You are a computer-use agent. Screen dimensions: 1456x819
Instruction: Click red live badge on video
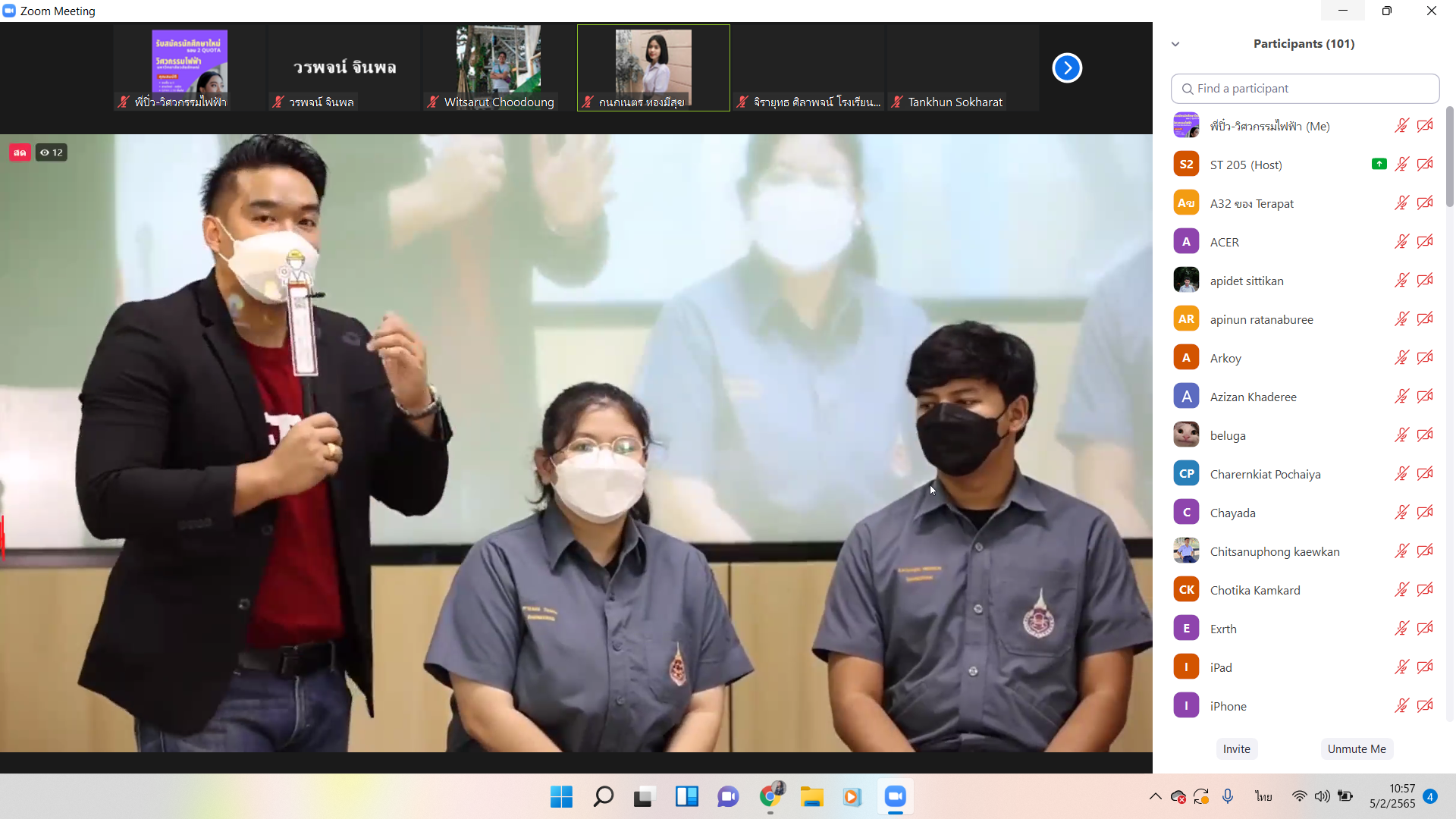click(20, 152)
